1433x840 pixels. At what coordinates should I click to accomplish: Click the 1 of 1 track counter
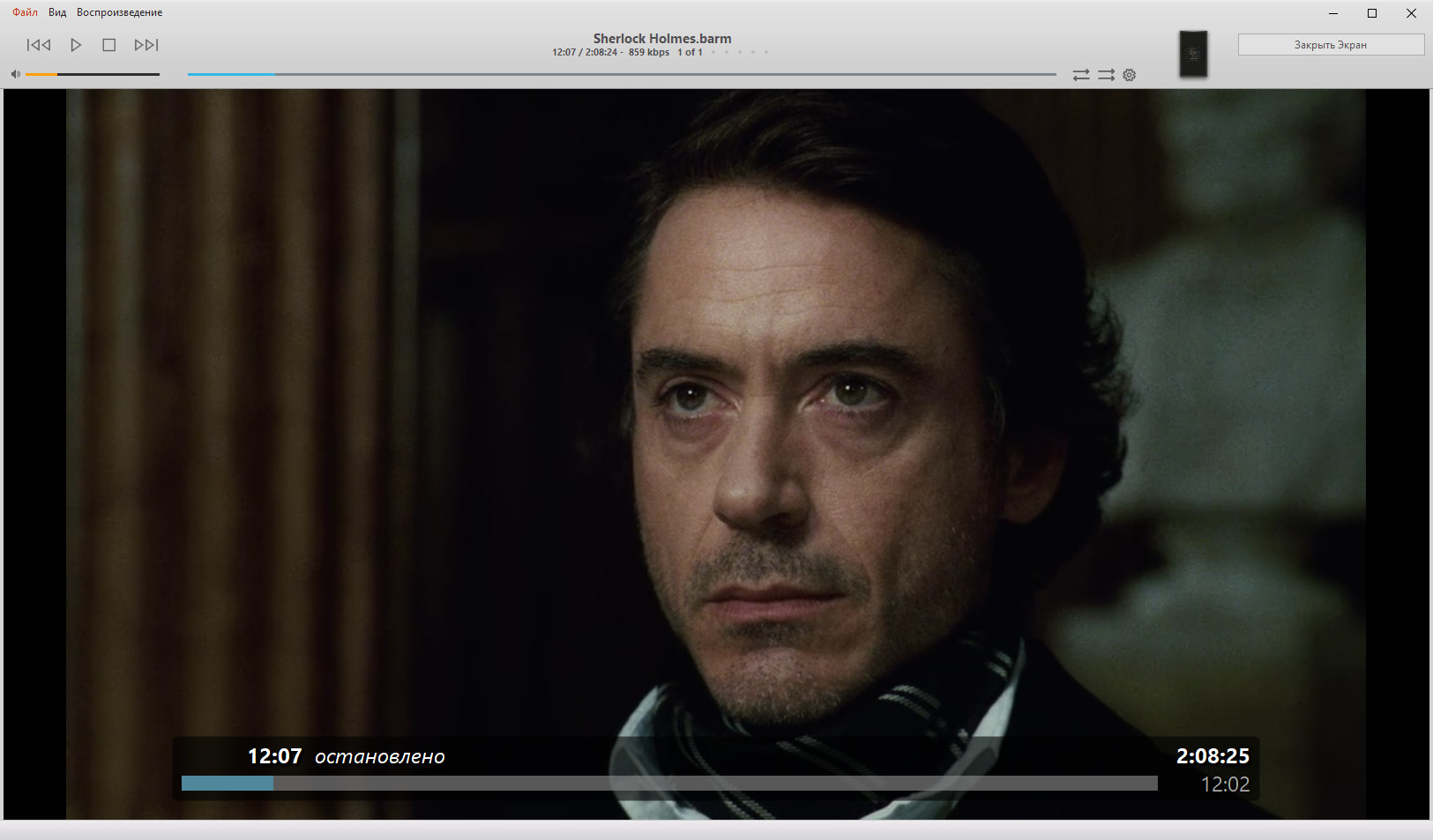tap(690, 53)
